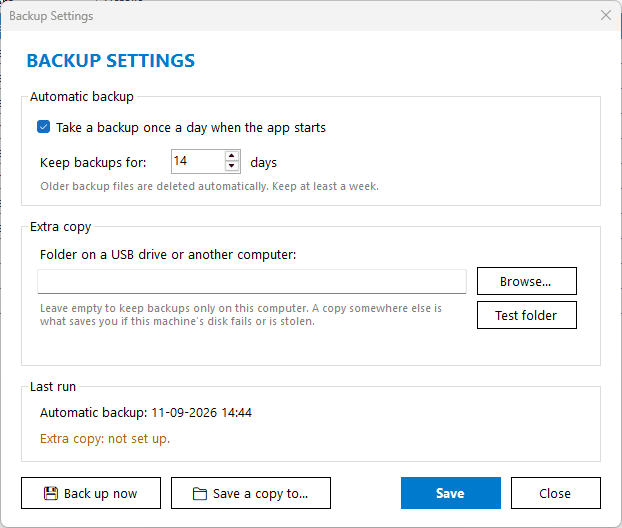Click the Close button
622x528 pixels.
tap(555, 493)
